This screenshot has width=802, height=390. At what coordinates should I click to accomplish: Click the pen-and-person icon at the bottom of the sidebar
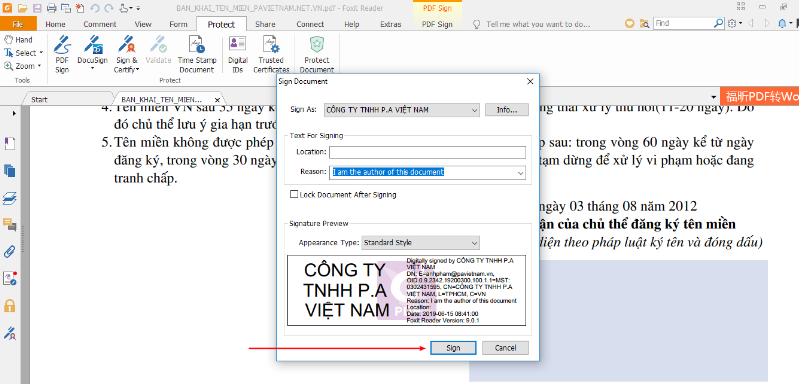[x=10, y=333]
